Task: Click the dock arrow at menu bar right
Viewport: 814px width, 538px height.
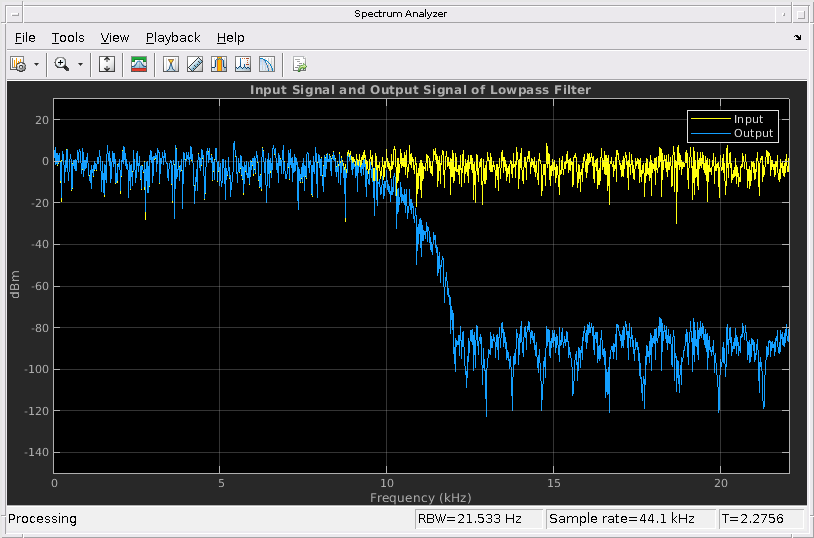Action: pos(797,38)
